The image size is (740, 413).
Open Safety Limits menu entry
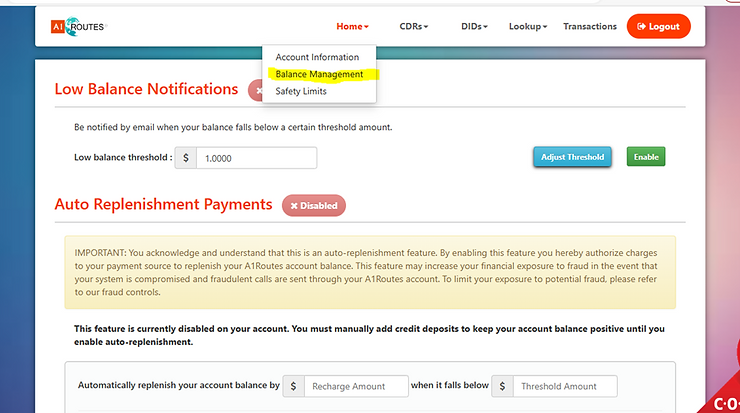pos(301,91)
